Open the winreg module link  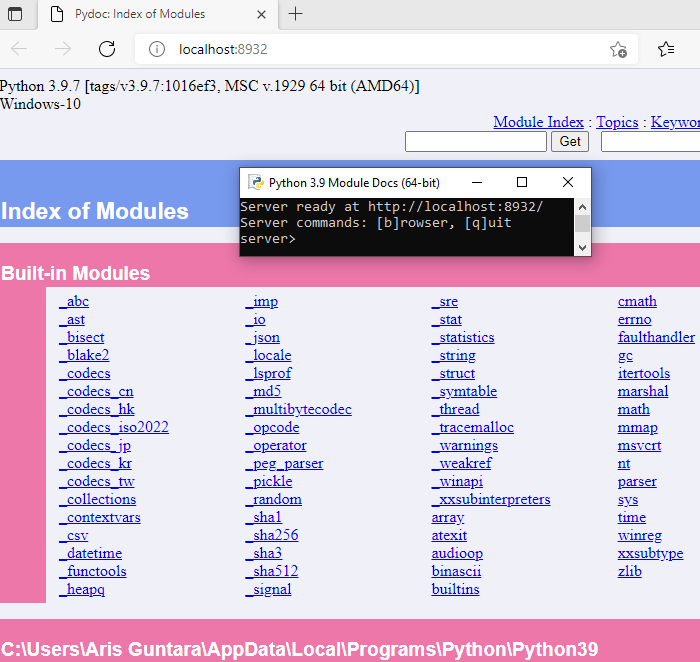click(640, 535)
